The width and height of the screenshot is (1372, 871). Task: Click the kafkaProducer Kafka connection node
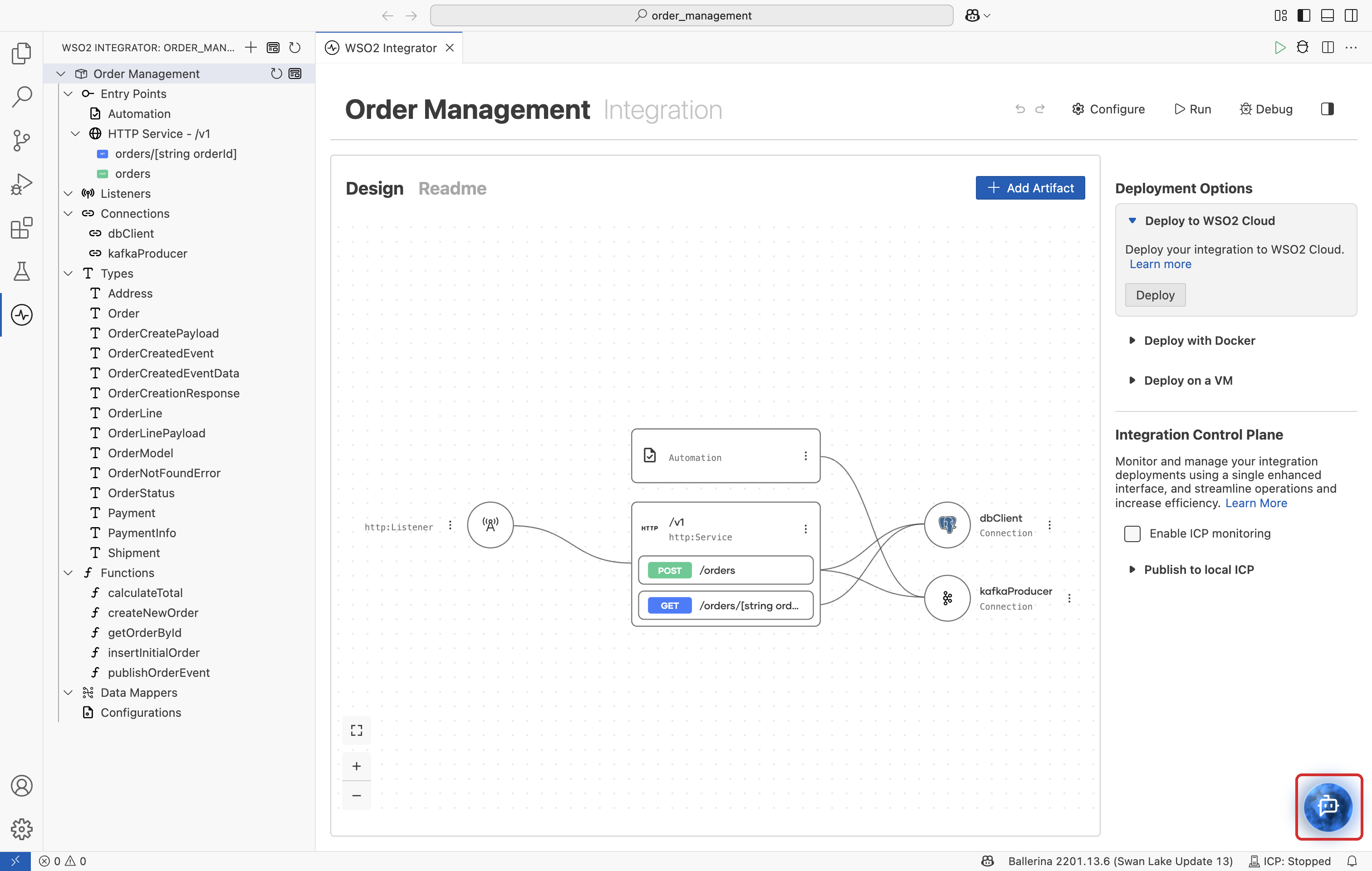point(947,598)
